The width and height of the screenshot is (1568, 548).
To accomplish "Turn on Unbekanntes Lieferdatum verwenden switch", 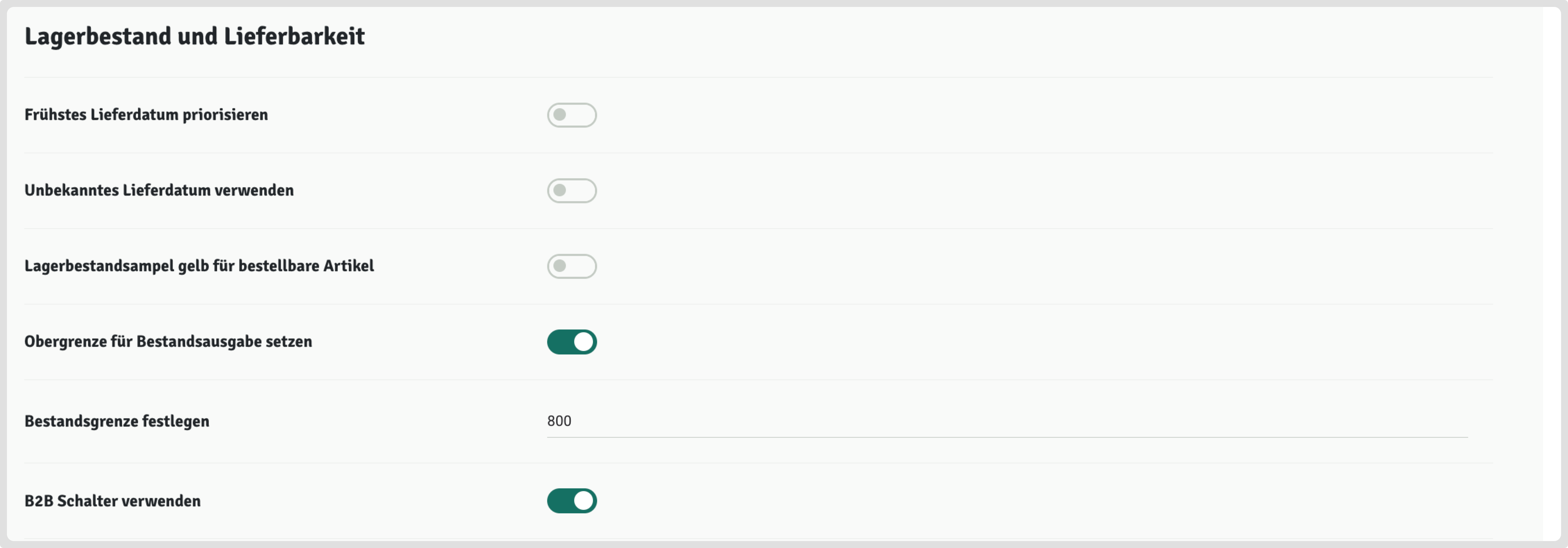I will pos(571,190).
